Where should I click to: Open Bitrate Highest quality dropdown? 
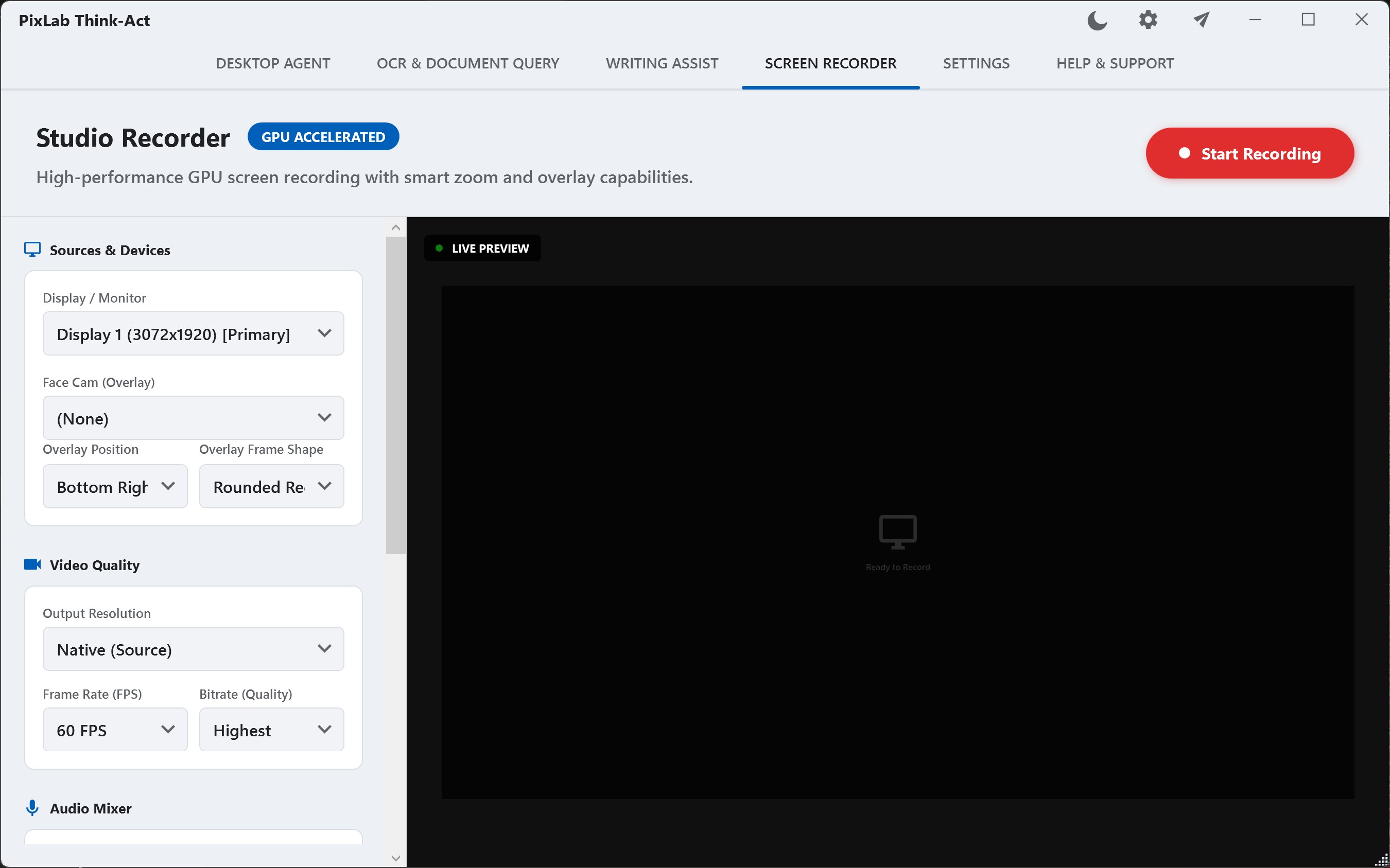pyautogui.click(x=272, y=730)
